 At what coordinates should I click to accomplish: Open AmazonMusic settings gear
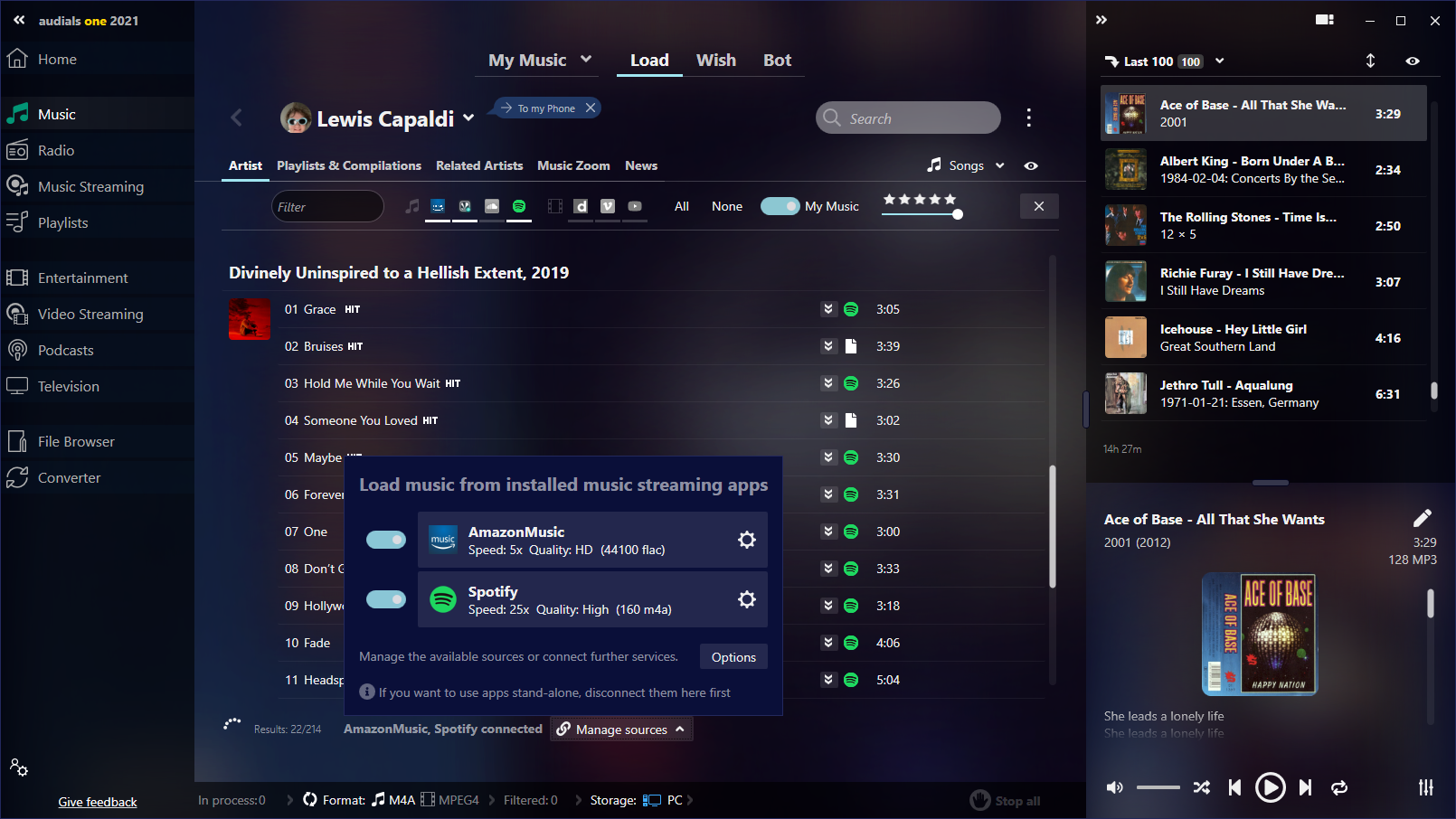point(746,540)
